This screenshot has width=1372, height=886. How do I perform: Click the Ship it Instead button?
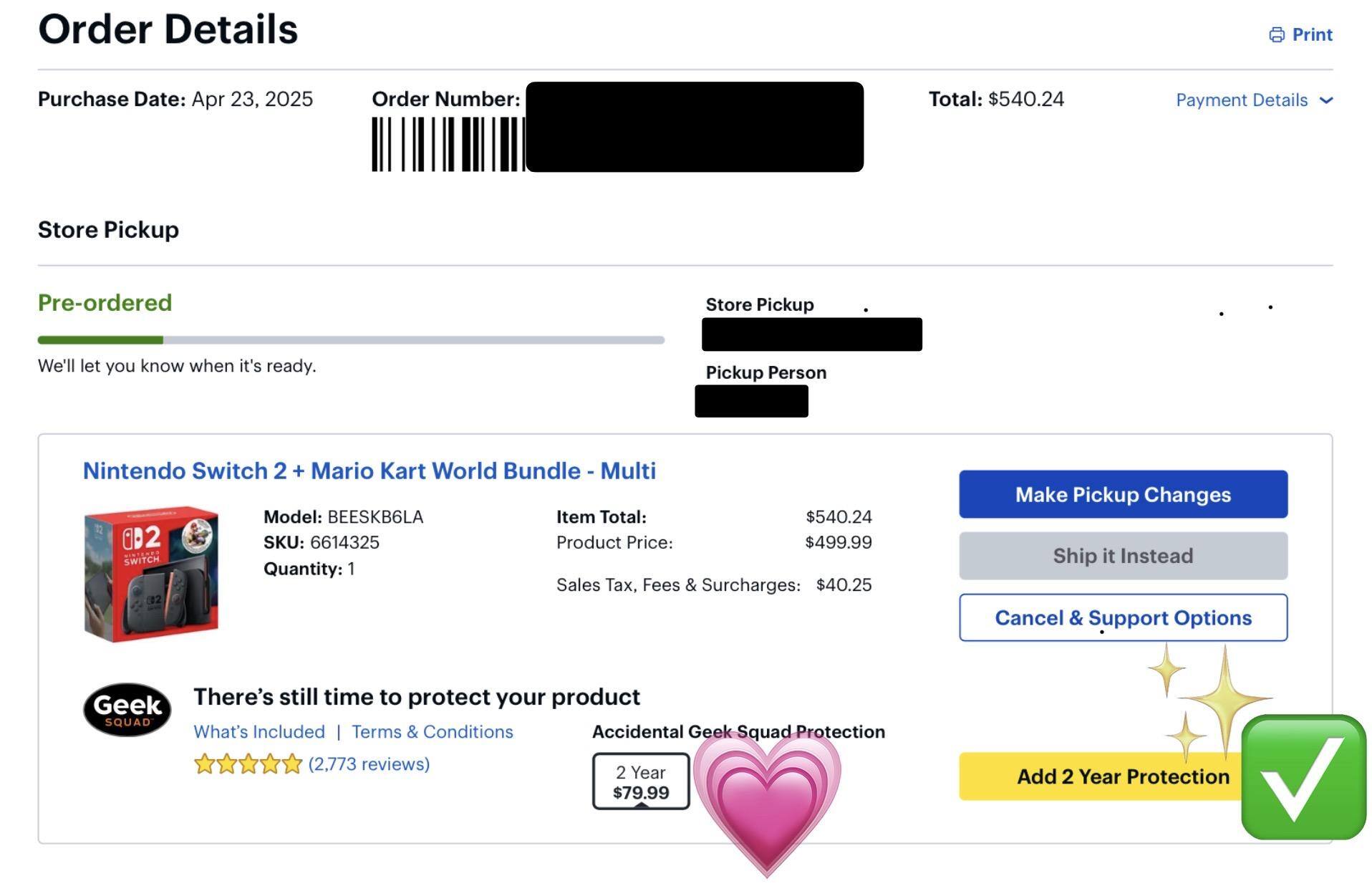pyautogui.click(x=1123, y=556)
